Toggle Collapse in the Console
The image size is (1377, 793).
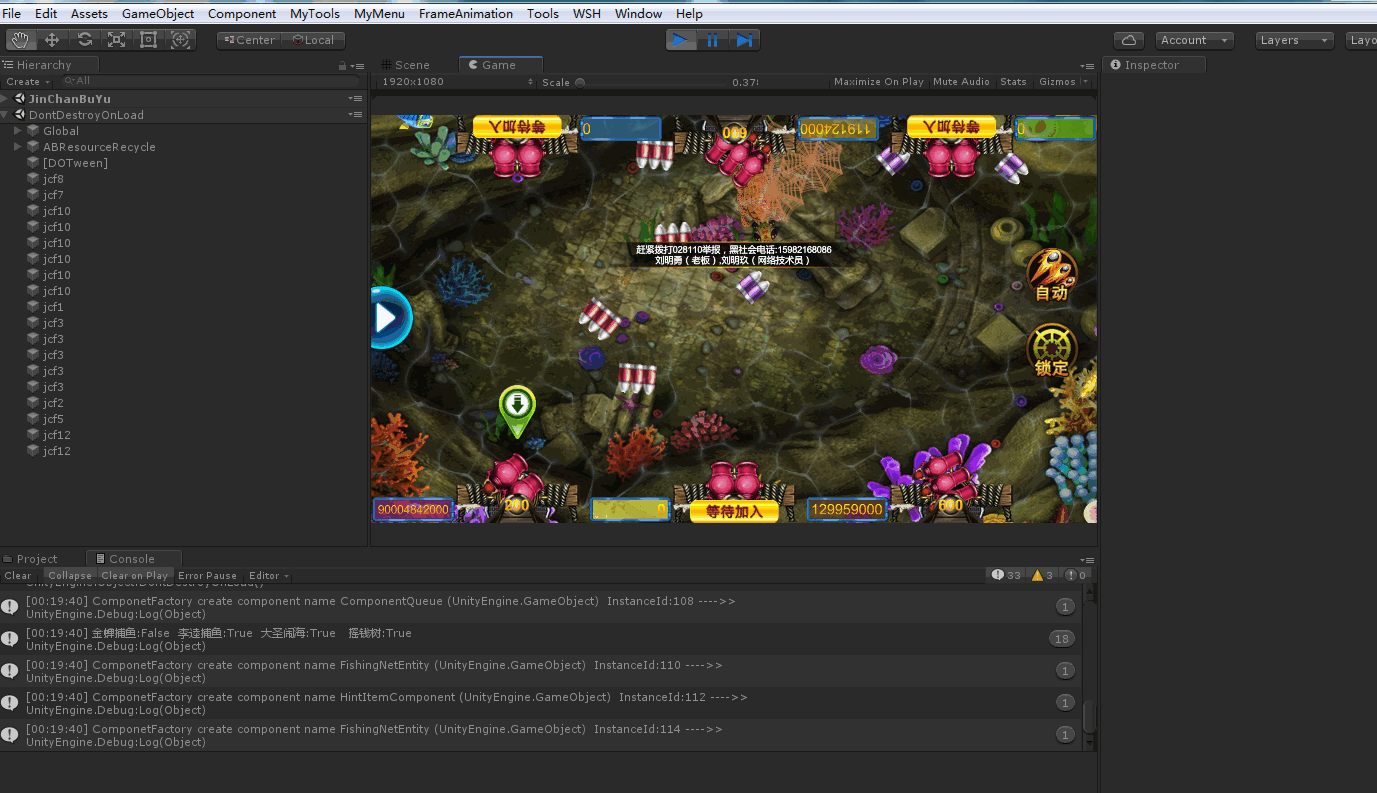tap(70, 575)
